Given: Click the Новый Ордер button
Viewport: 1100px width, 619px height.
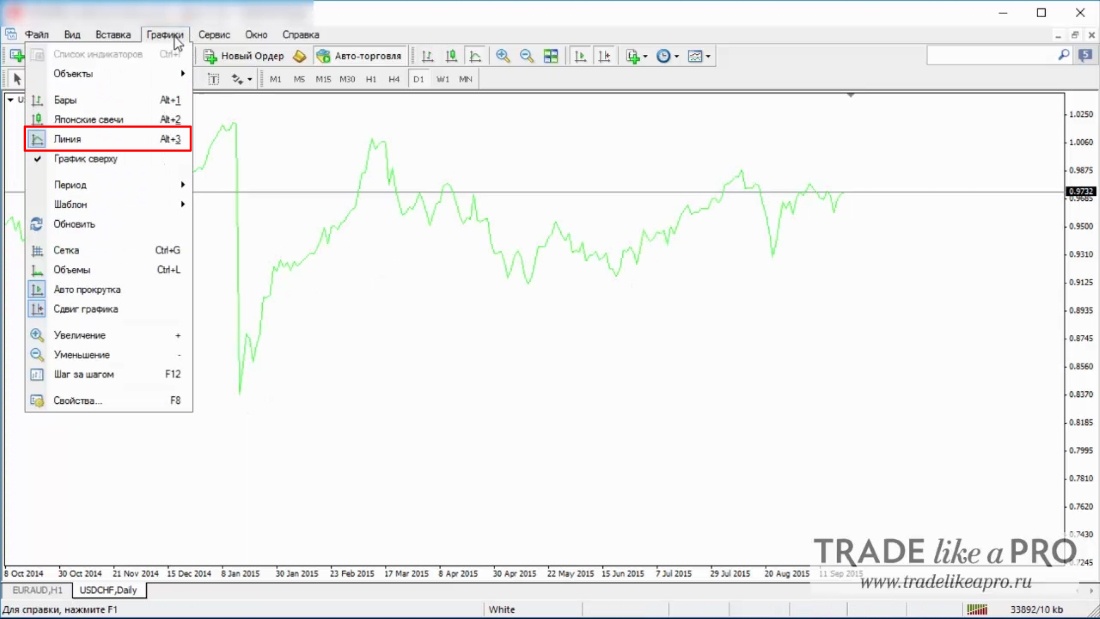Looking at the screenshot, I should point(243,56).
